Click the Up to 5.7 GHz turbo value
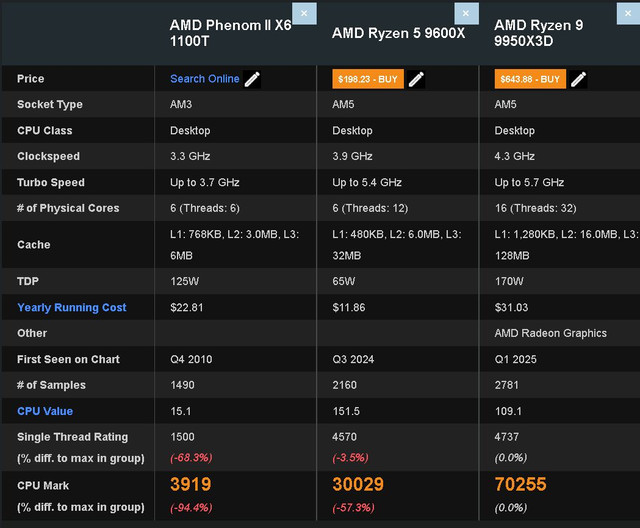 coord(529,182)
